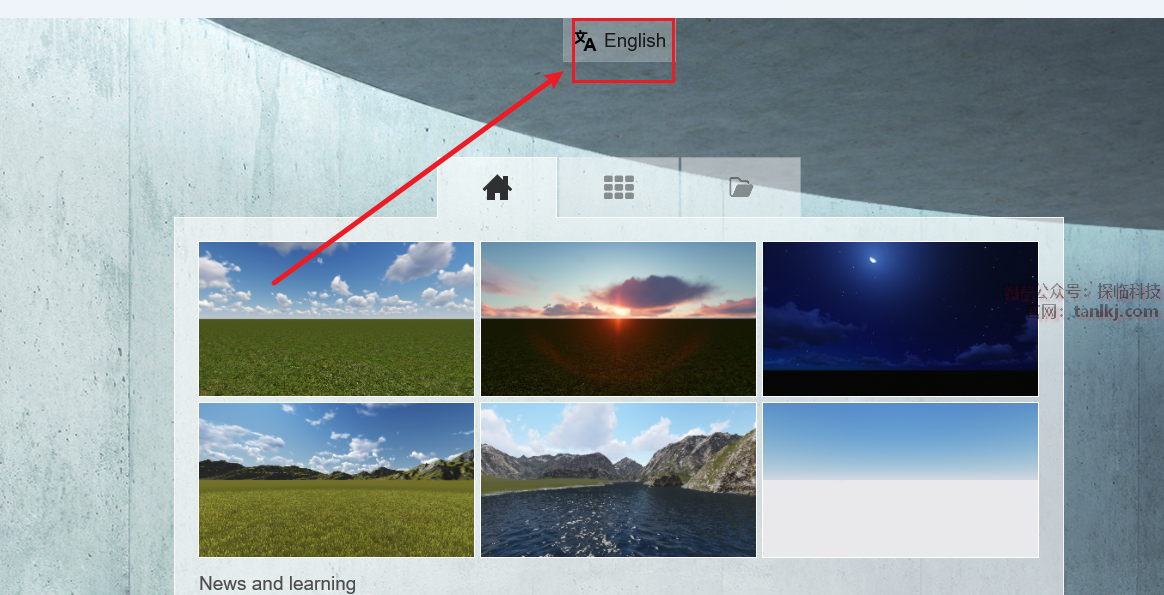Pick the template with rocky mountains and water
Image resolution: width=1164 pixels, height=595 pixels.
[618, 480]
